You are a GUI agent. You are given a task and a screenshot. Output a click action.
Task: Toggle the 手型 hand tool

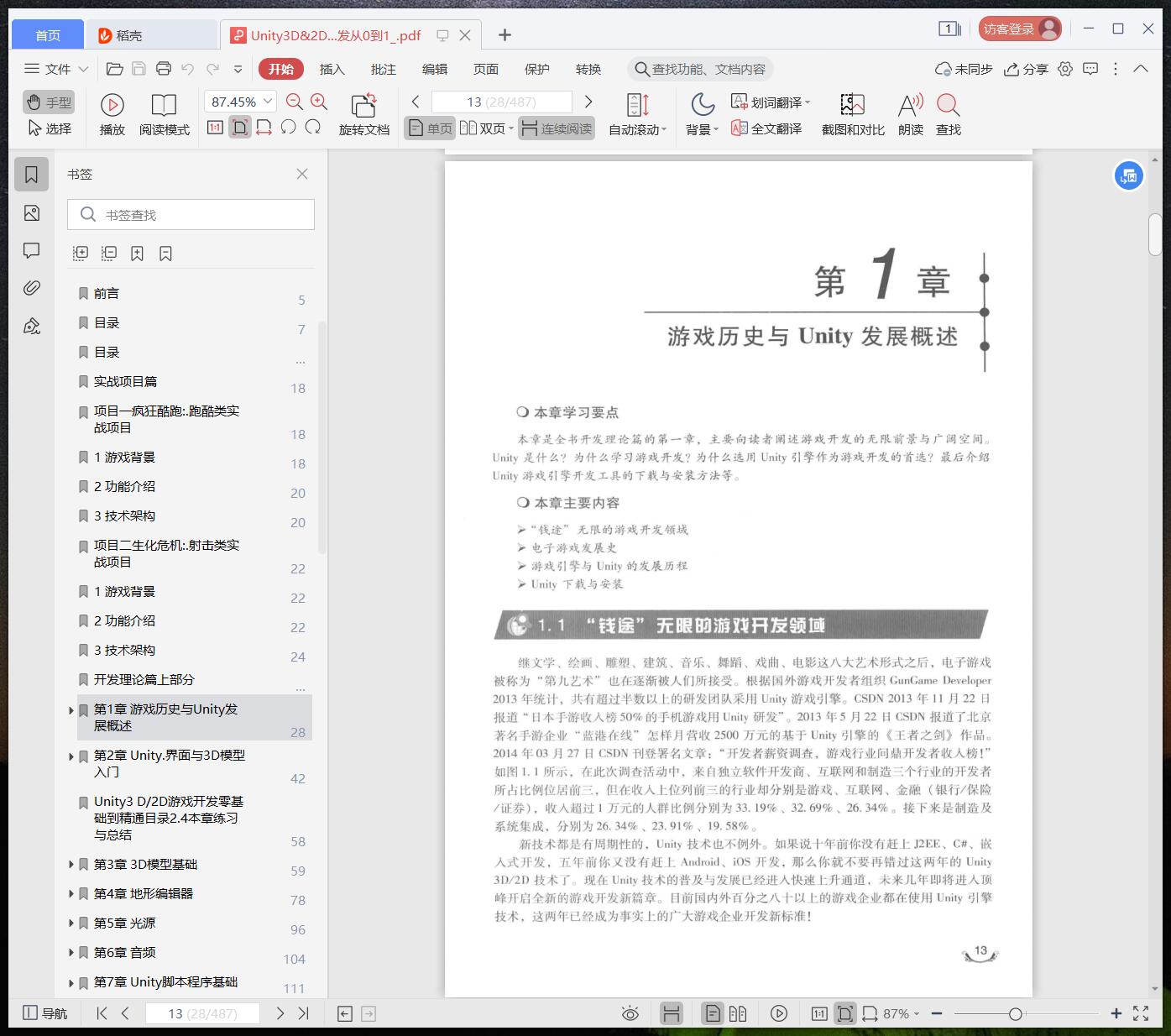coord(49,102)
